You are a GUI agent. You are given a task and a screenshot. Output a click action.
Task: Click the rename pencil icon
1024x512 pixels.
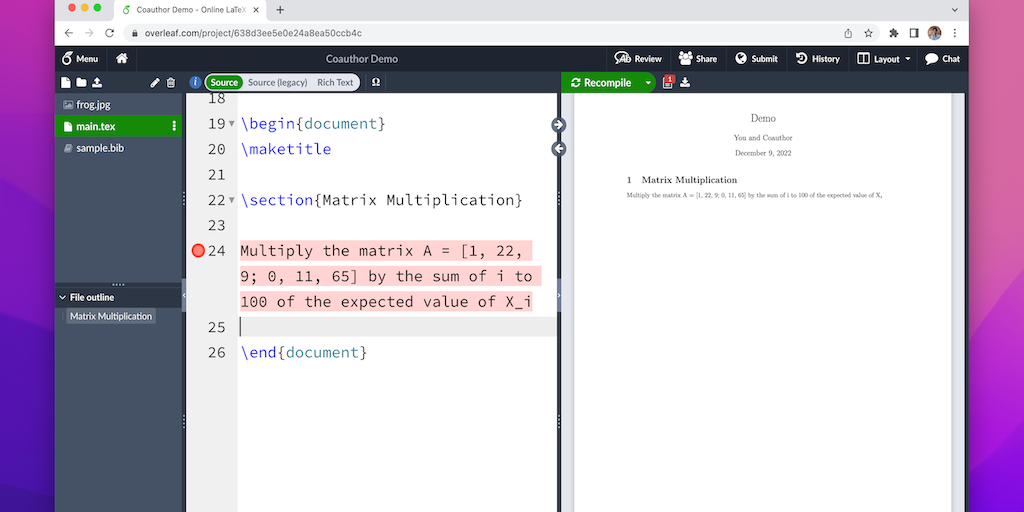[x=155, y=83]
